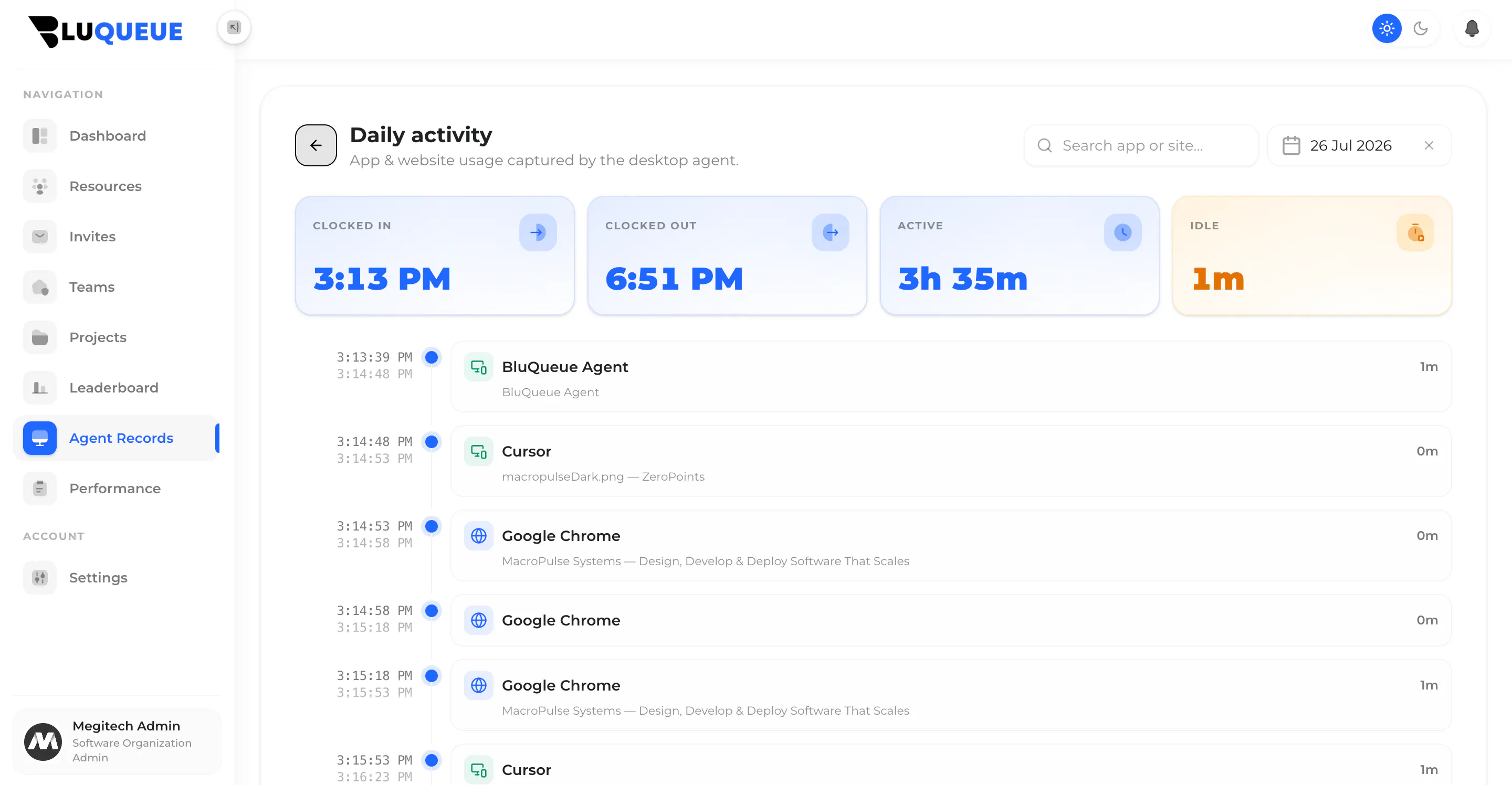Click the Chrome globe icon at 3:14:53 PM

[478, 536]
